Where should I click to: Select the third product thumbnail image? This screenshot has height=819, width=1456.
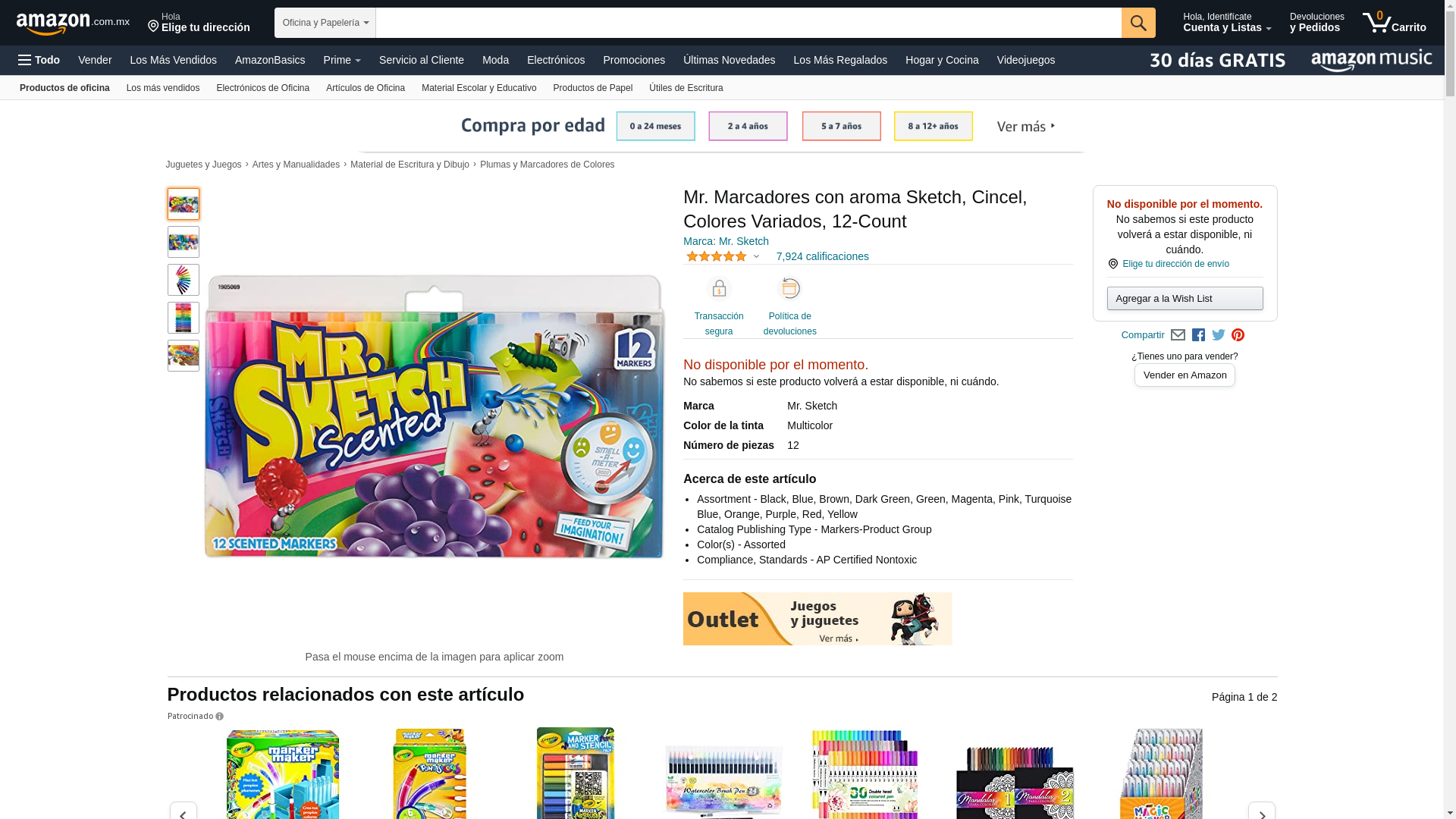[184, 280]
